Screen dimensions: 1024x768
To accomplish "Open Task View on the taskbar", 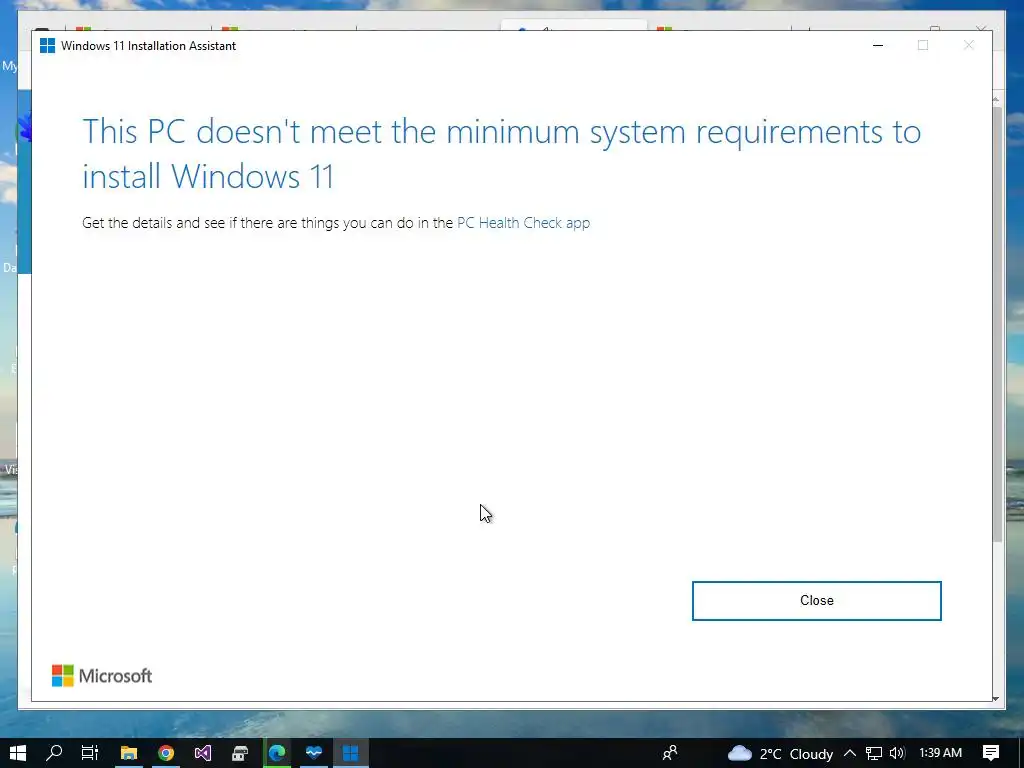I will (x=90, y=753).
